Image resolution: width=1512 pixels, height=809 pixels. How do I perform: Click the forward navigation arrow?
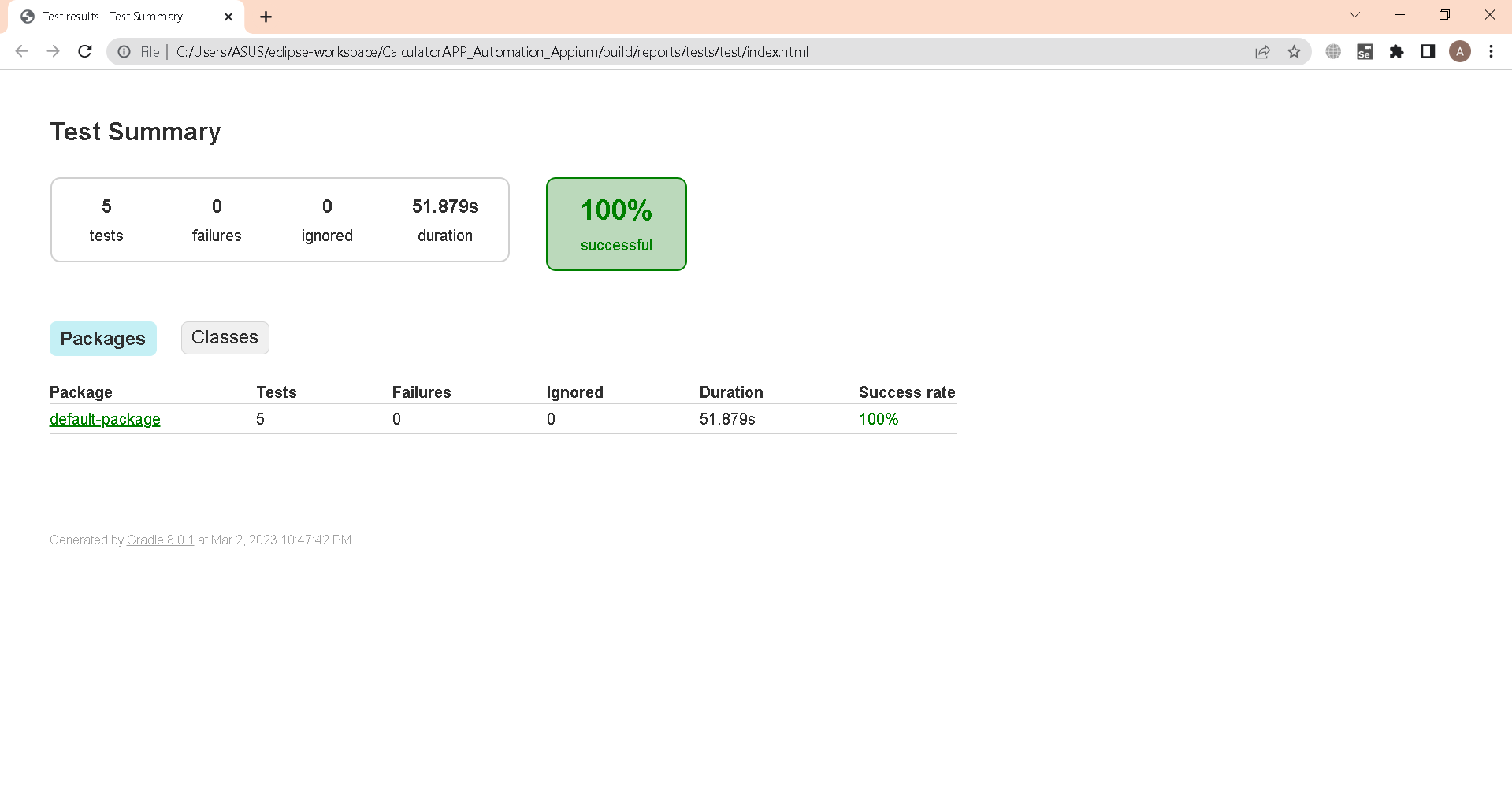click(x=54, y=51)
